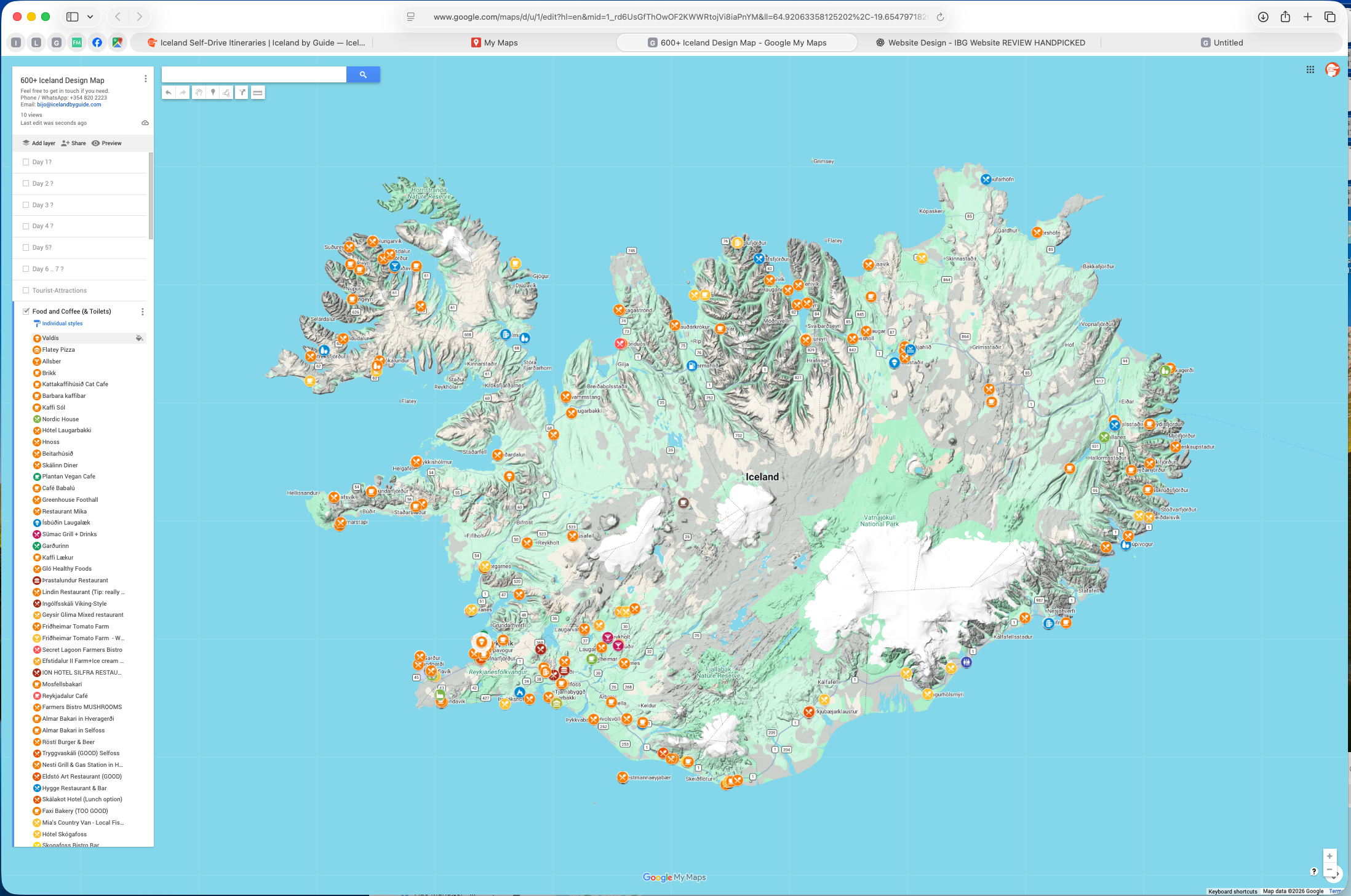Click the Valdís paint bucket style icon
Screen dimensions: 1351x896
pos(139,338)
